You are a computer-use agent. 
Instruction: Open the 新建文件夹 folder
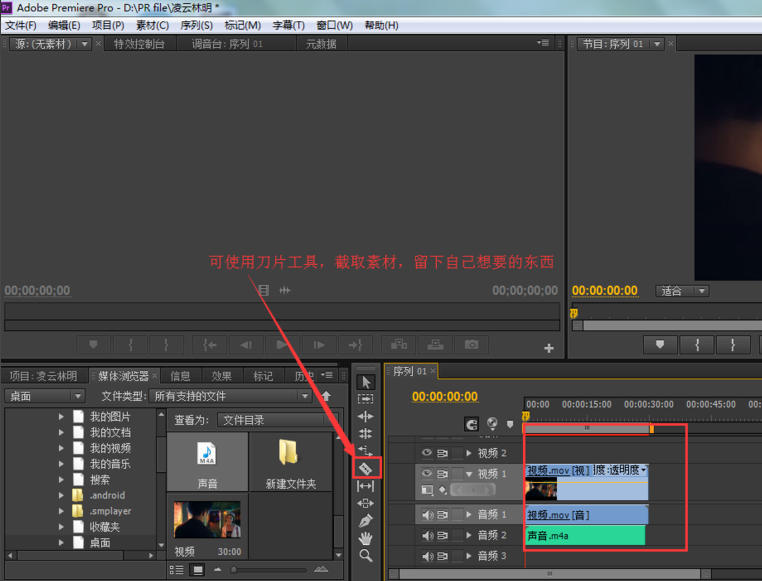290,460
